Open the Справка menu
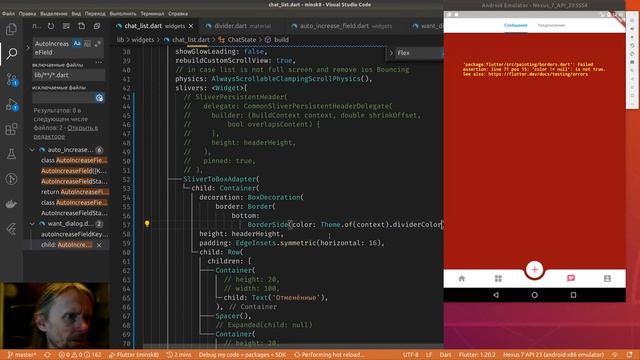The height and width of the screenshot is (360, 640). click(x=178, y=13)
